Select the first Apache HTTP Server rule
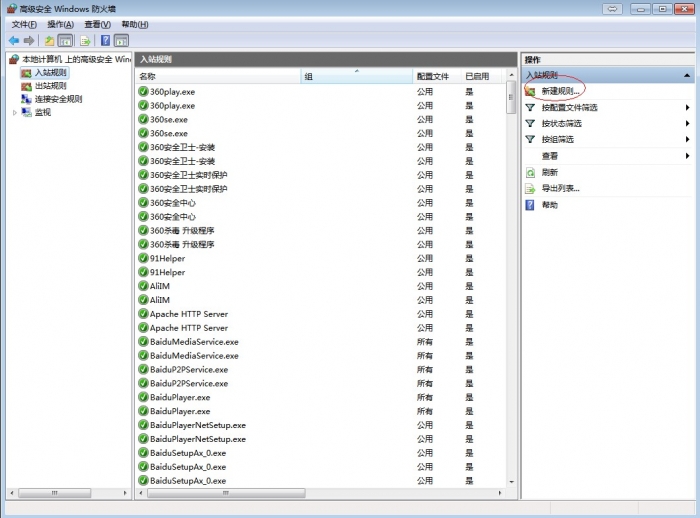700x518 pixels. click(189, 314)
